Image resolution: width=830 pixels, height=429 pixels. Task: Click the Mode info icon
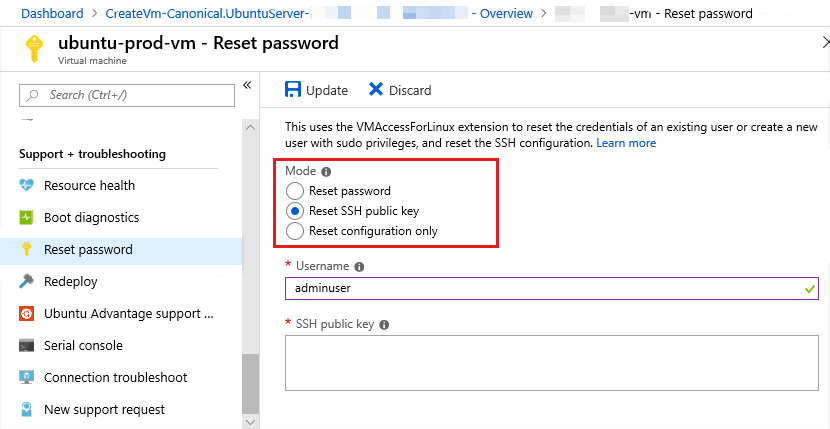coord(326,172)
